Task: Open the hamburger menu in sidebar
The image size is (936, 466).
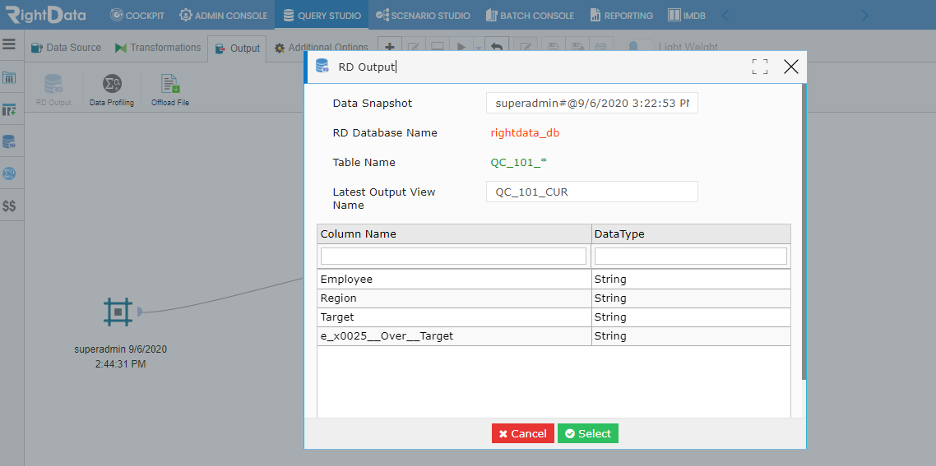Action: click(9, 44)
